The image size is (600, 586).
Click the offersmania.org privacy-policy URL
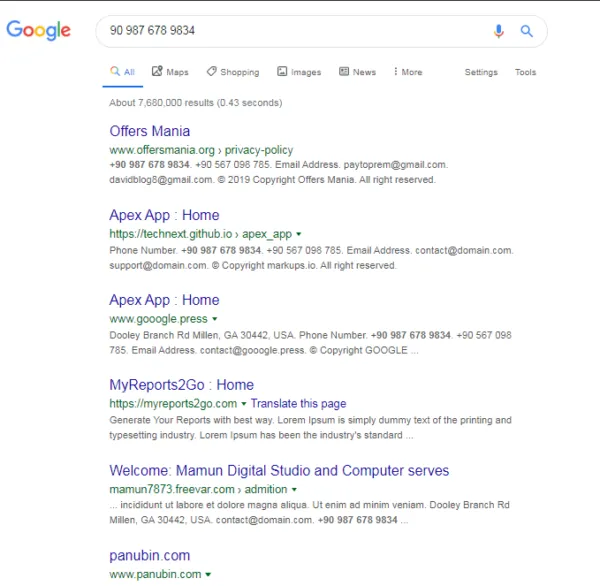[x=201, y=150]
